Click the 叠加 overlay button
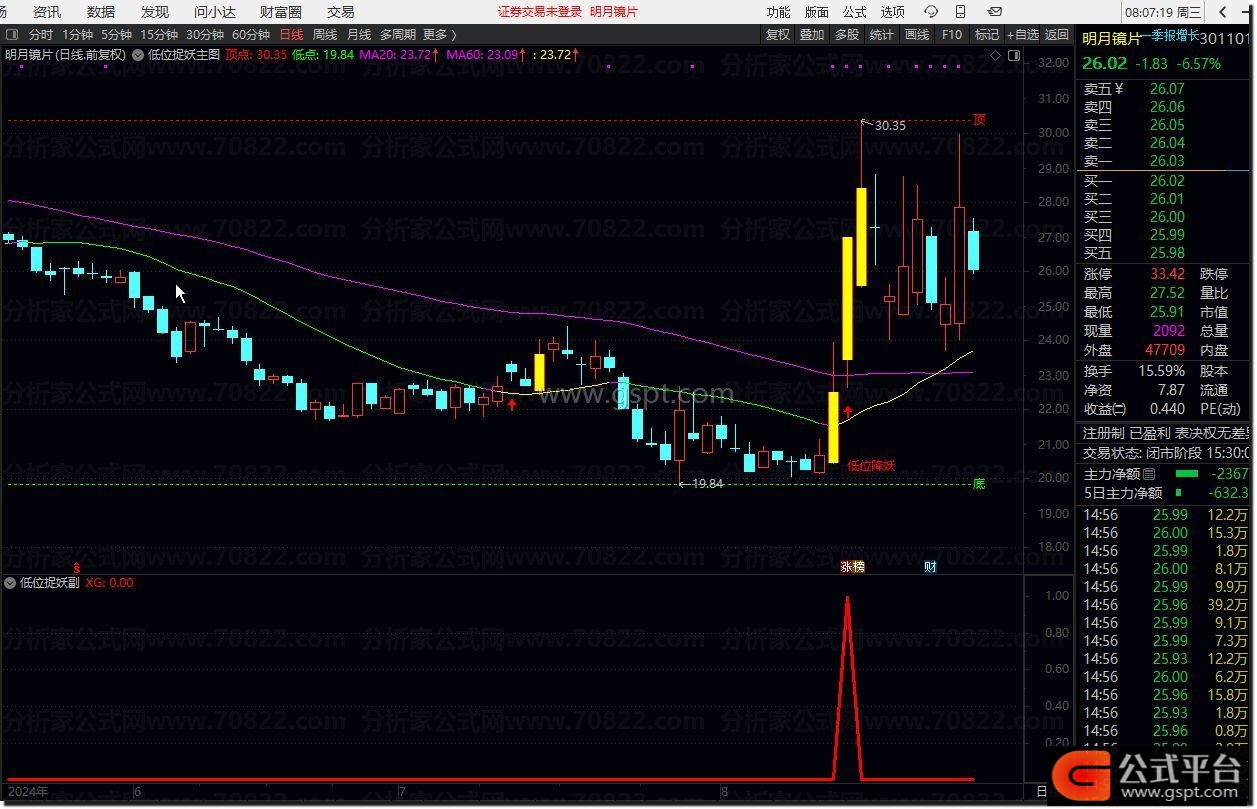Screen dimensions: 1257x809 (812, 34)
